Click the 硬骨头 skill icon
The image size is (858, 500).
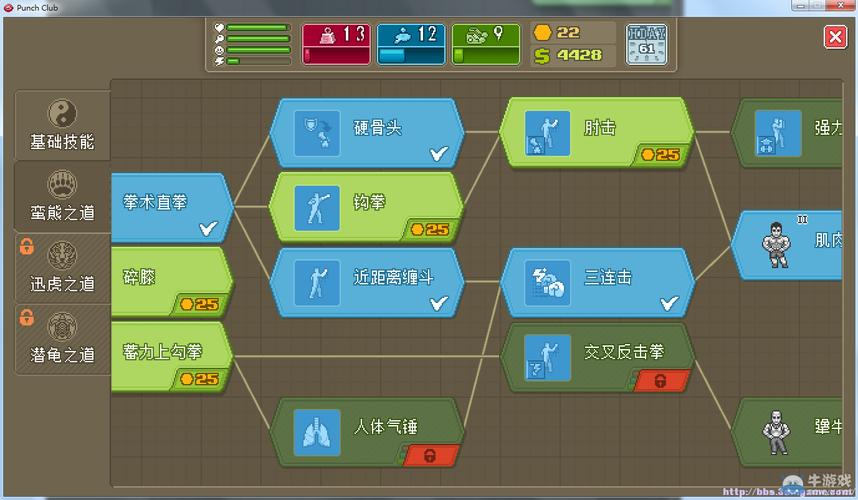[x=317, y=133]
